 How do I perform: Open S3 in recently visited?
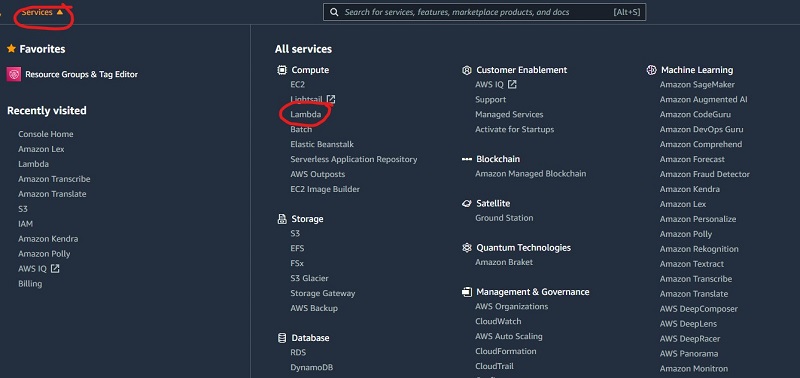coord(23,209)
